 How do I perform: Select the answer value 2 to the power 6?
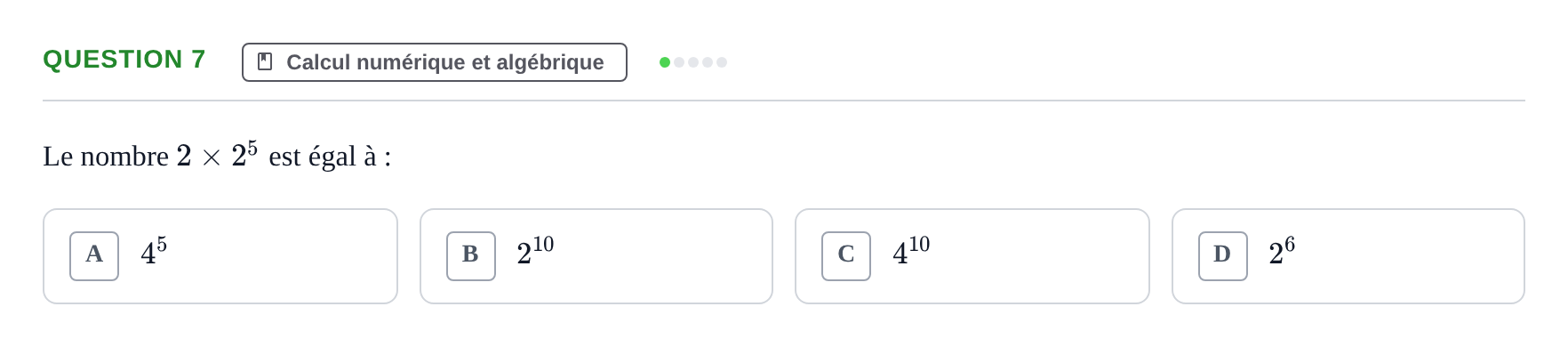click(1282, 252)
